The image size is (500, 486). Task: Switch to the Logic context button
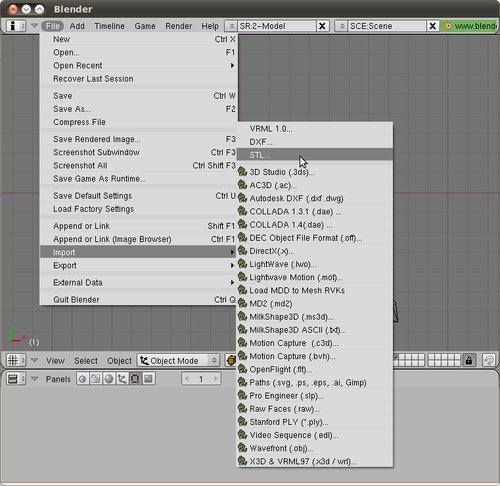coord(83,379)
